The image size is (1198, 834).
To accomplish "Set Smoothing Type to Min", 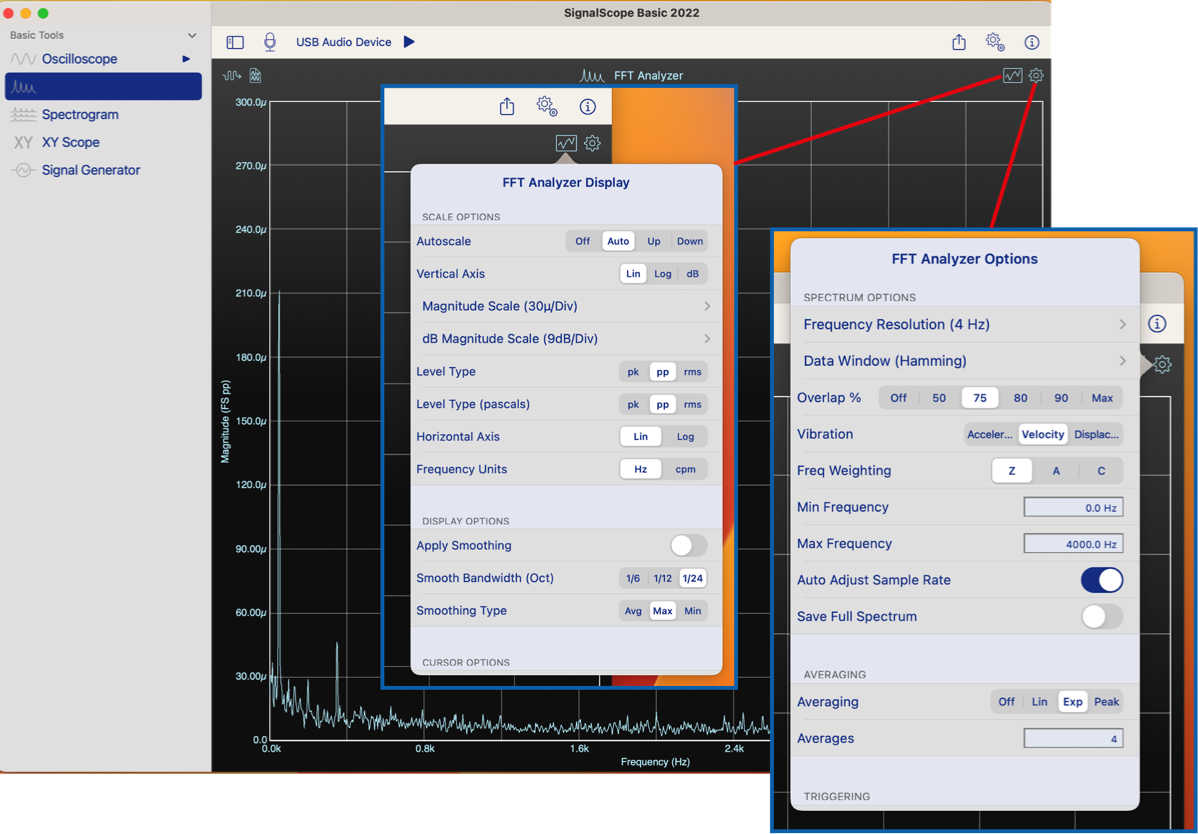I will 692,611.
